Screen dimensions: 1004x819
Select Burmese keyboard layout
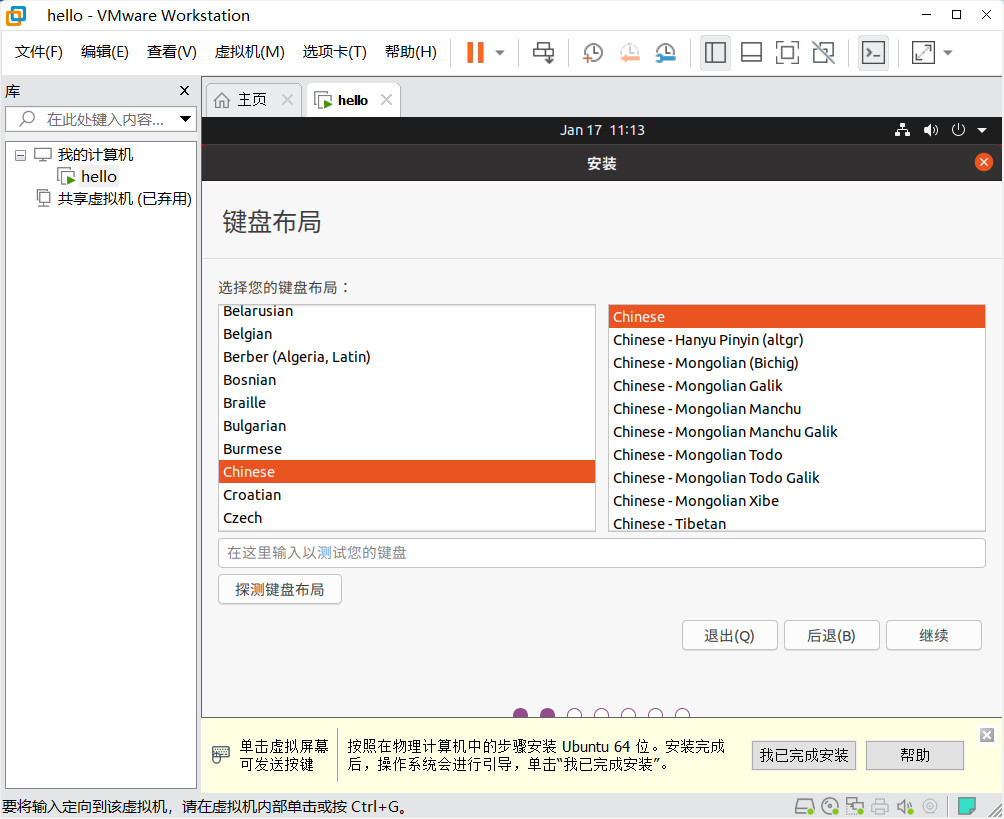coord(407,449)
